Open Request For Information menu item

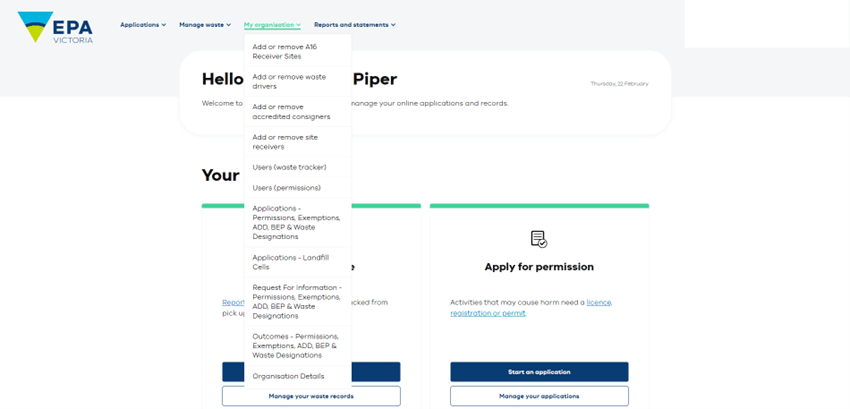point(298,302)
